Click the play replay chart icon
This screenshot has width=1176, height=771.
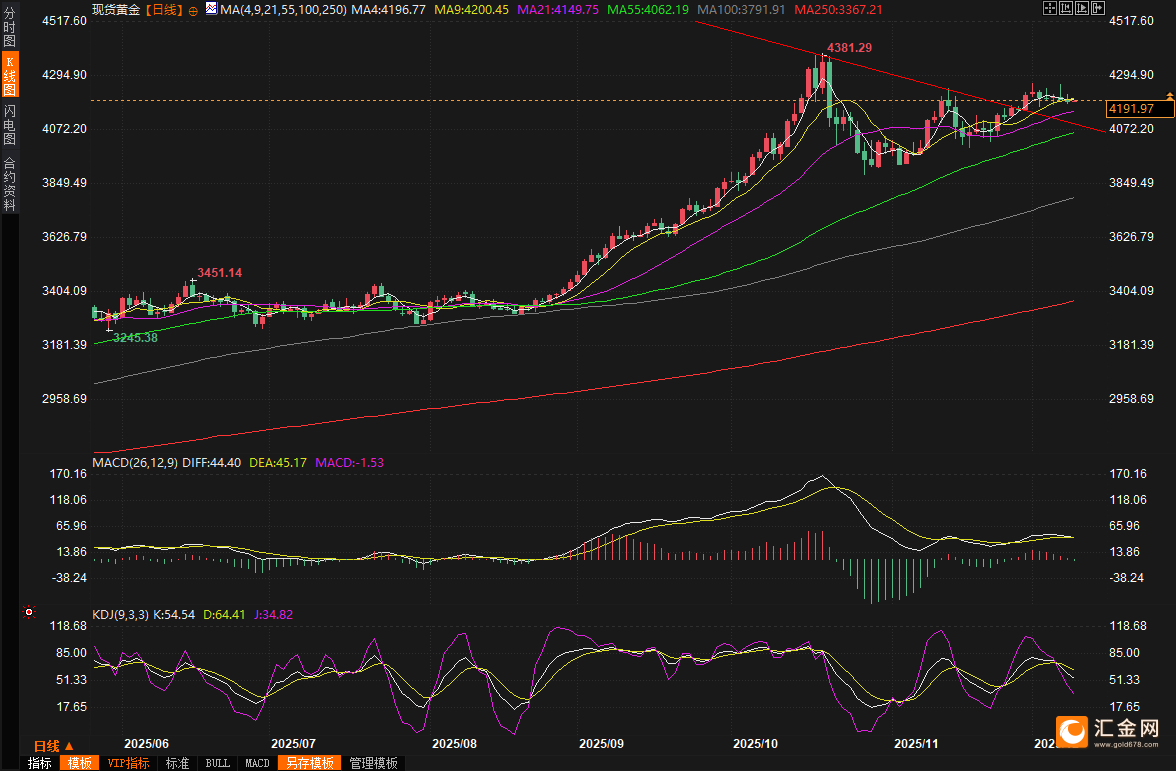[x=1082, y=8]
